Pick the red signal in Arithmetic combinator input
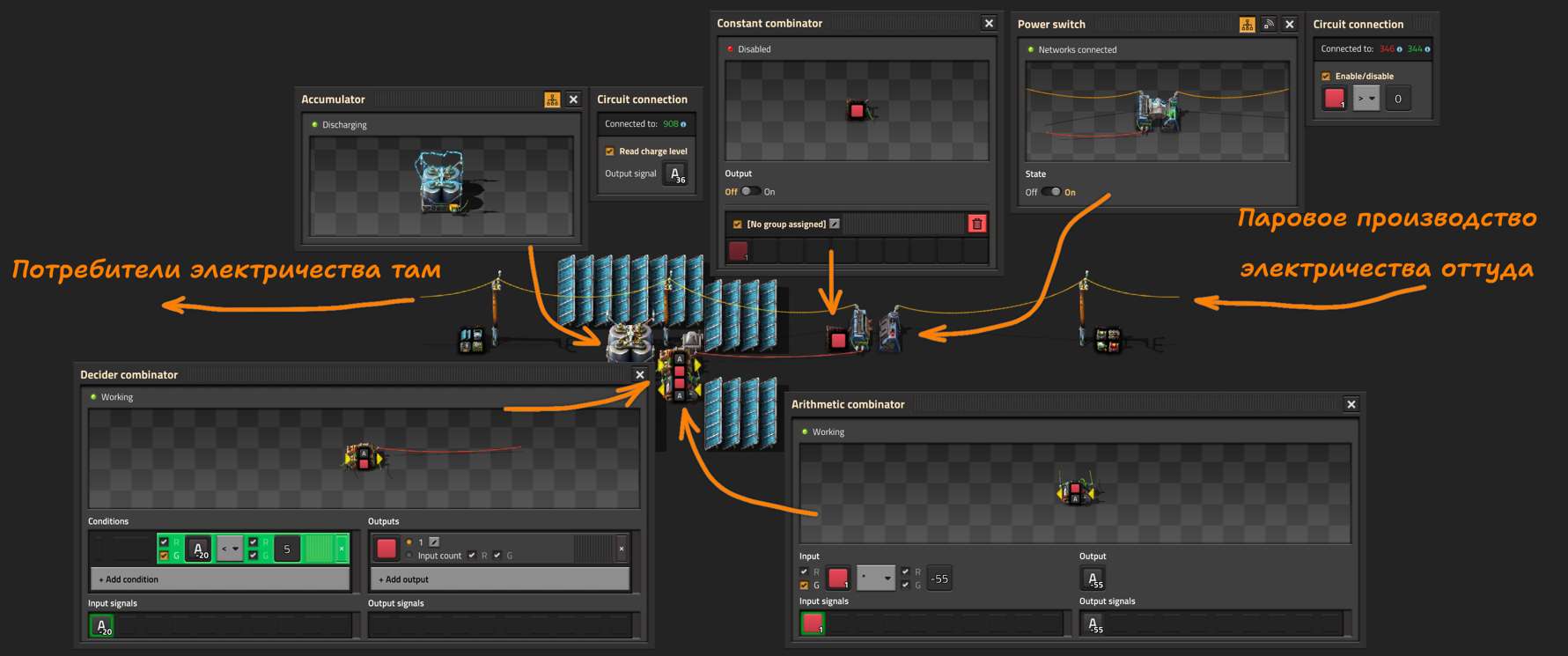This screenshot has width=1568, height=656. [x=838, y=579]
